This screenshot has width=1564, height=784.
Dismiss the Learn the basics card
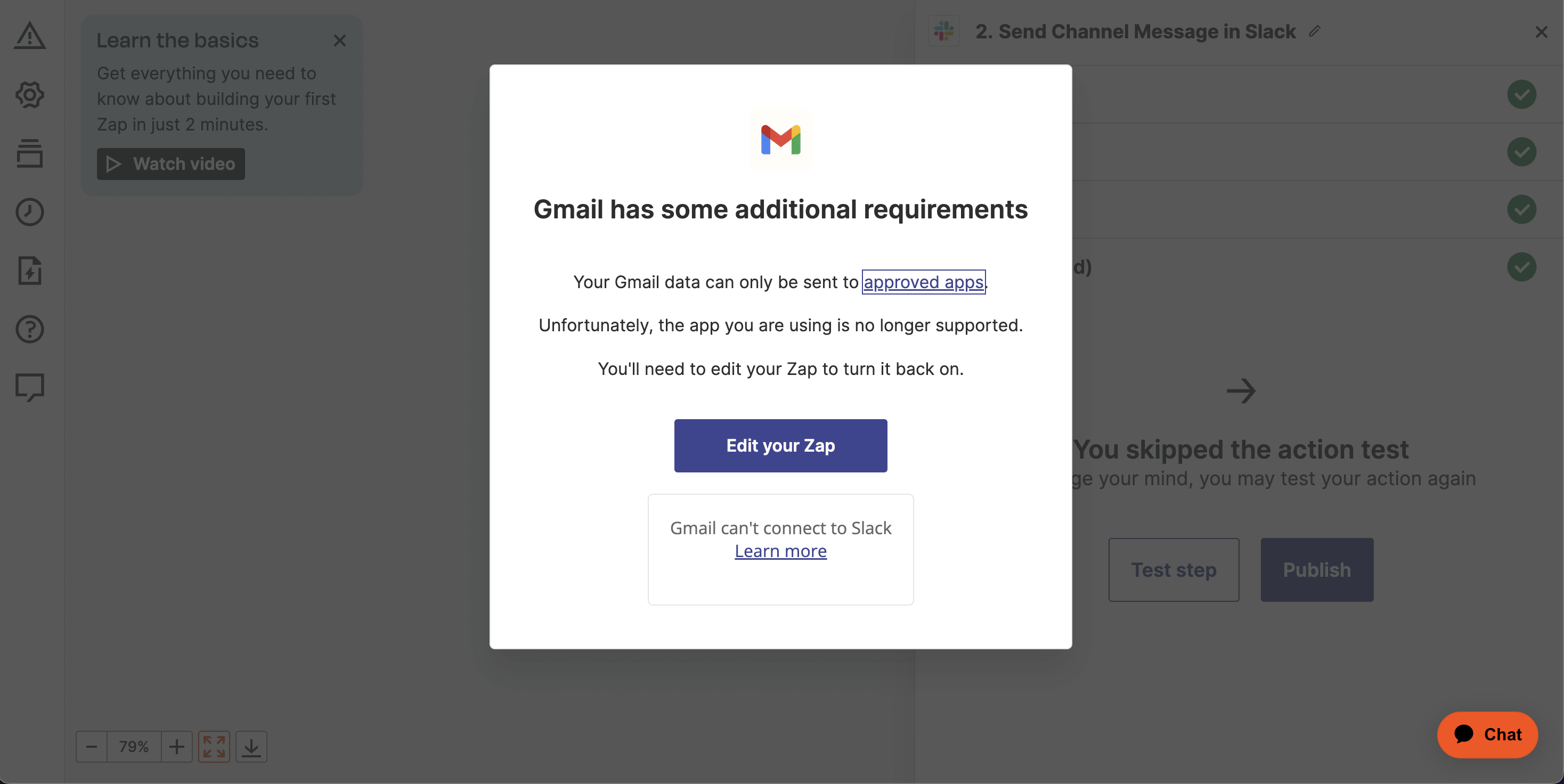click(x=339, y=40)
